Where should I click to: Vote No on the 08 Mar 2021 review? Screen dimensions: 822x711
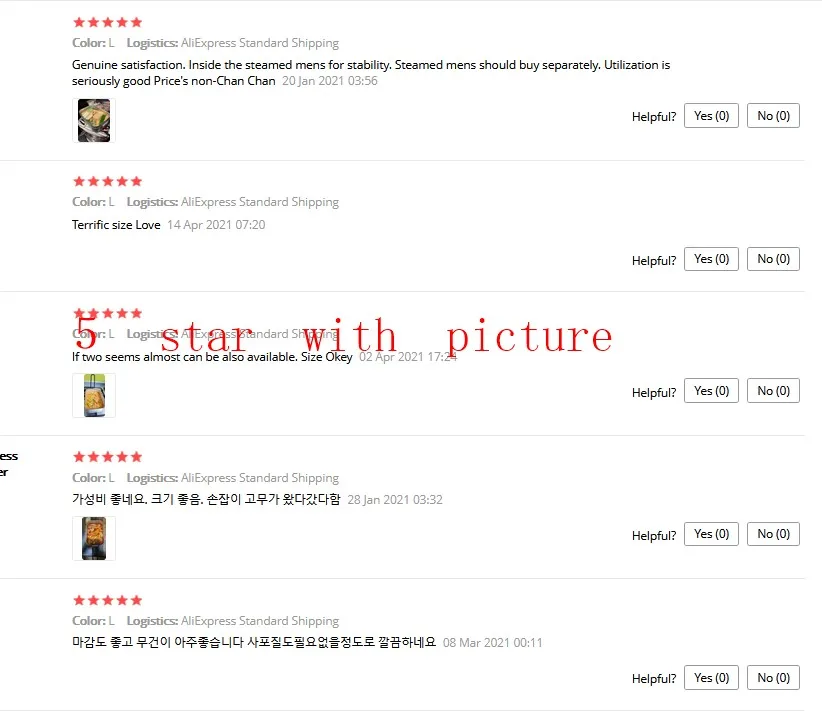pos(773,677)
